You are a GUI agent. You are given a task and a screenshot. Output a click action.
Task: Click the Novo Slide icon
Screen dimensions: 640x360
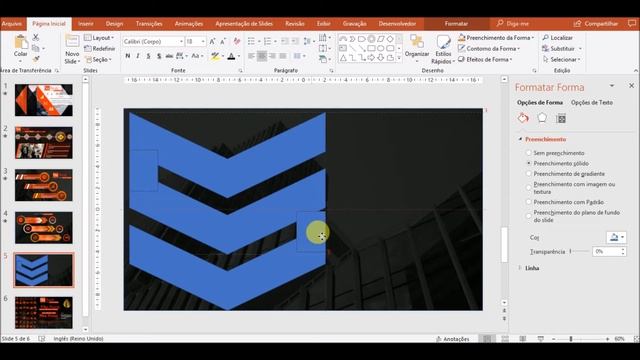pos(72,41)
